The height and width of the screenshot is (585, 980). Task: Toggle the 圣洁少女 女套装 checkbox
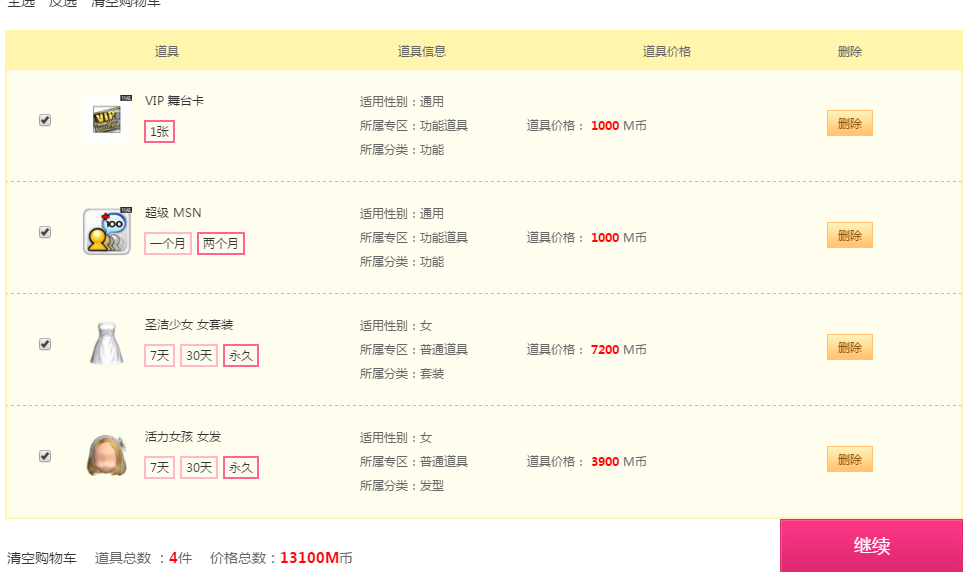45,344
